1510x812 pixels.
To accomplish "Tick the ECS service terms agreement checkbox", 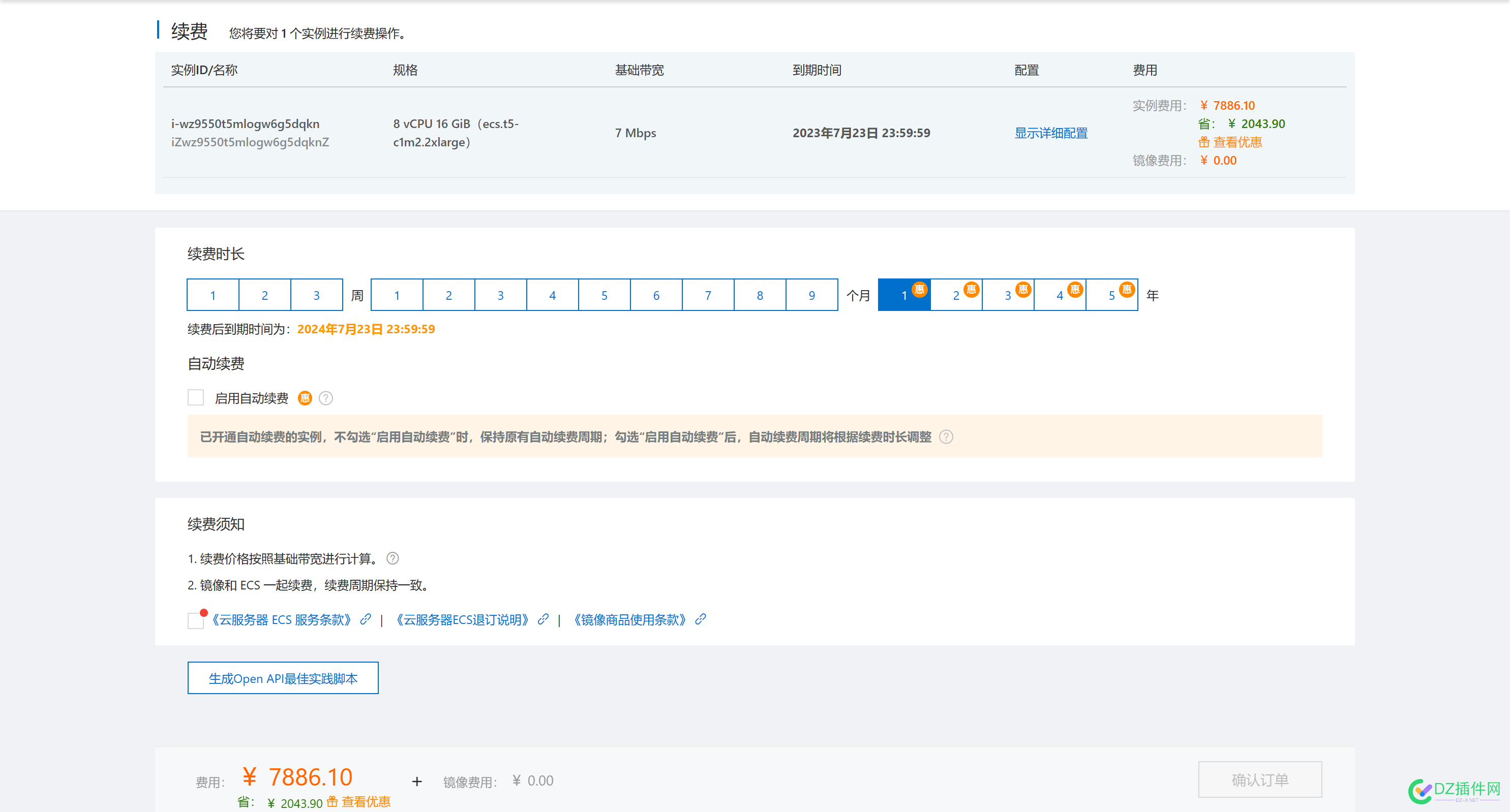I will (196, 620).
